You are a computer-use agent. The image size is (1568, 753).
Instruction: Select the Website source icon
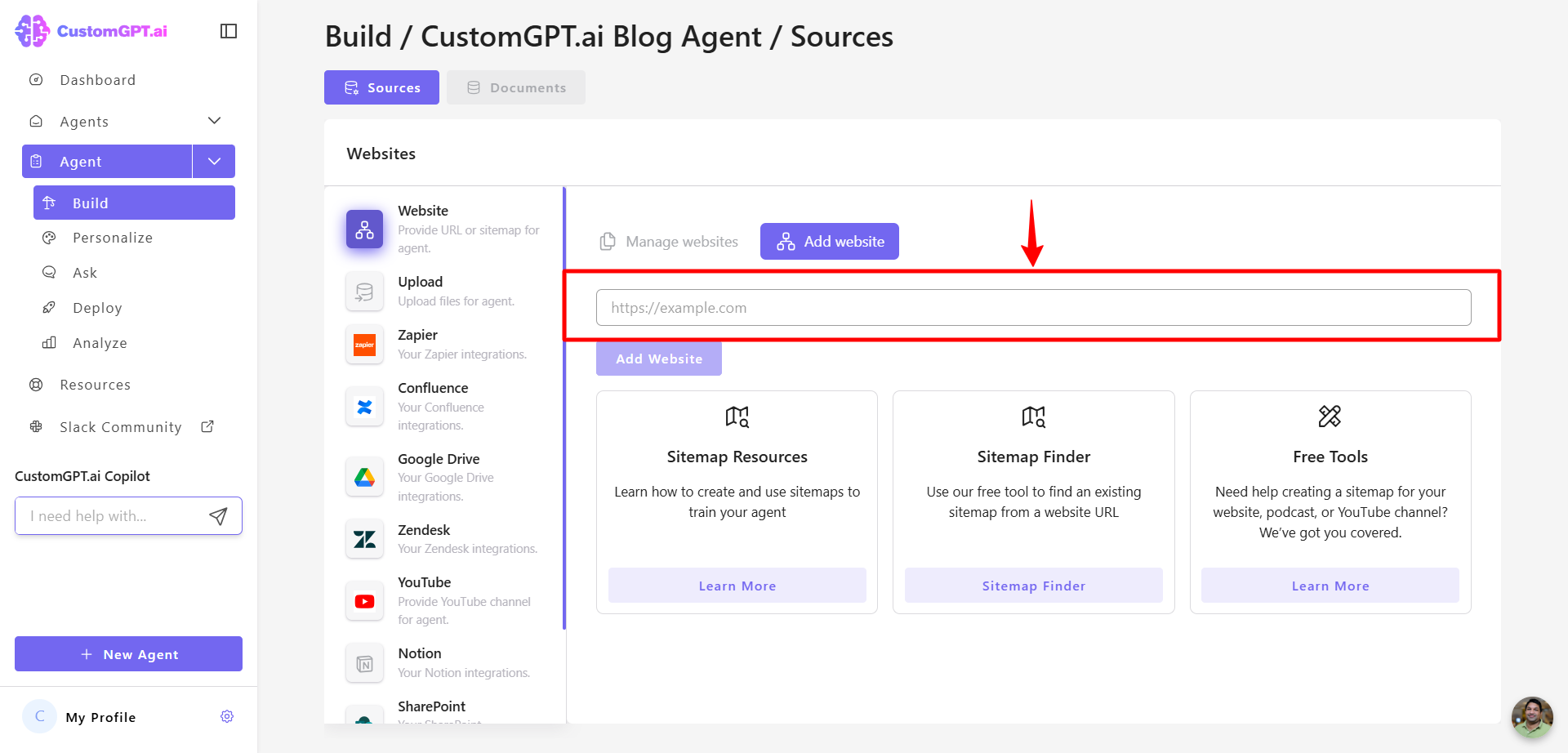pyautogui.click(x=364, y=229)
